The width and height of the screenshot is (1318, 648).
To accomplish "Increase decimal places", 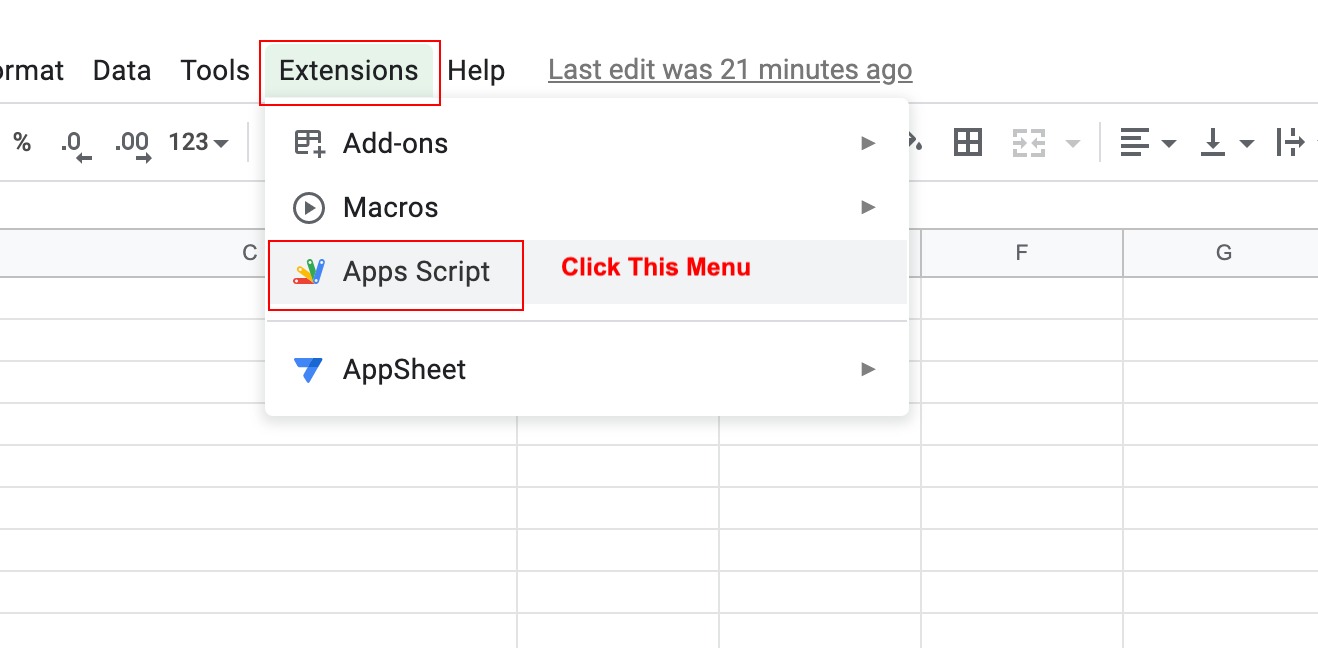I will [130, 142].
